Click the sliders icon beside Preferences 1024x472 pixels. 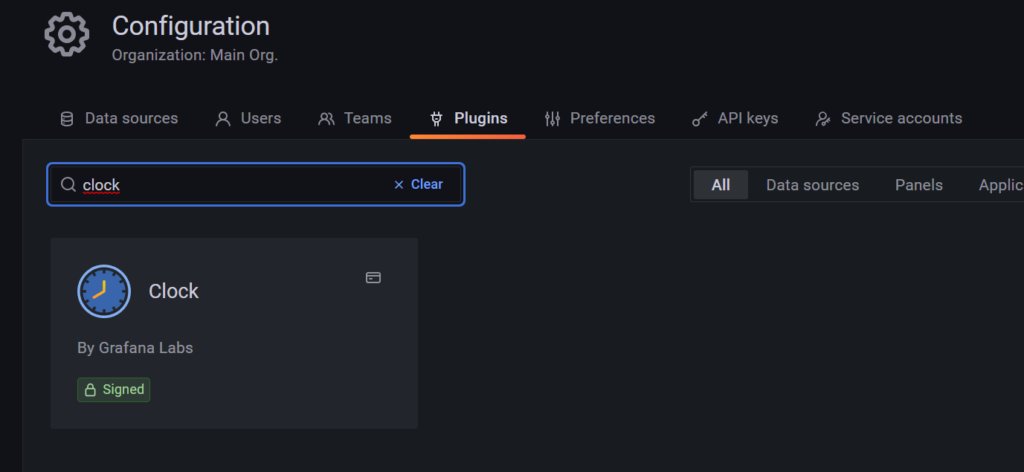(552, 119)
